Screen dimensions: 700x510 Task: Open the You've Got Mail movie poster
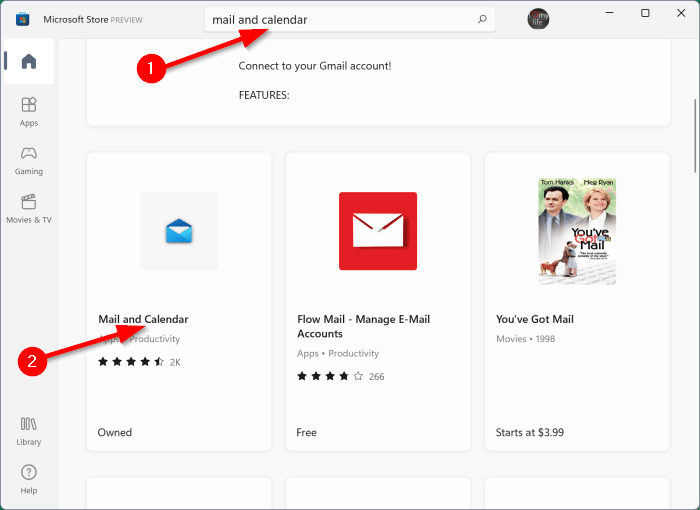[x=577, y=231]
